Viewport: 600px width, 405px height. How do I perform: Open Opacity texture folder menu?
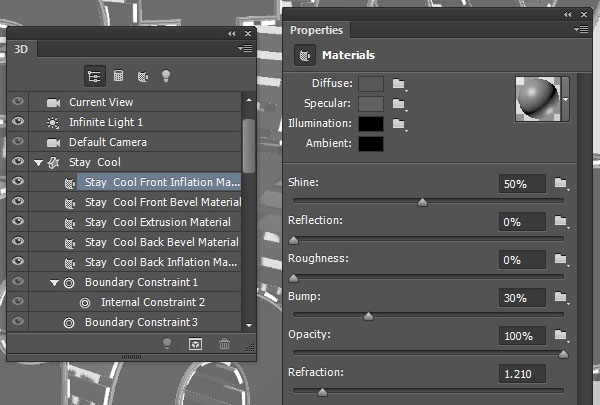pyautogui.click(x=561, y=335)
